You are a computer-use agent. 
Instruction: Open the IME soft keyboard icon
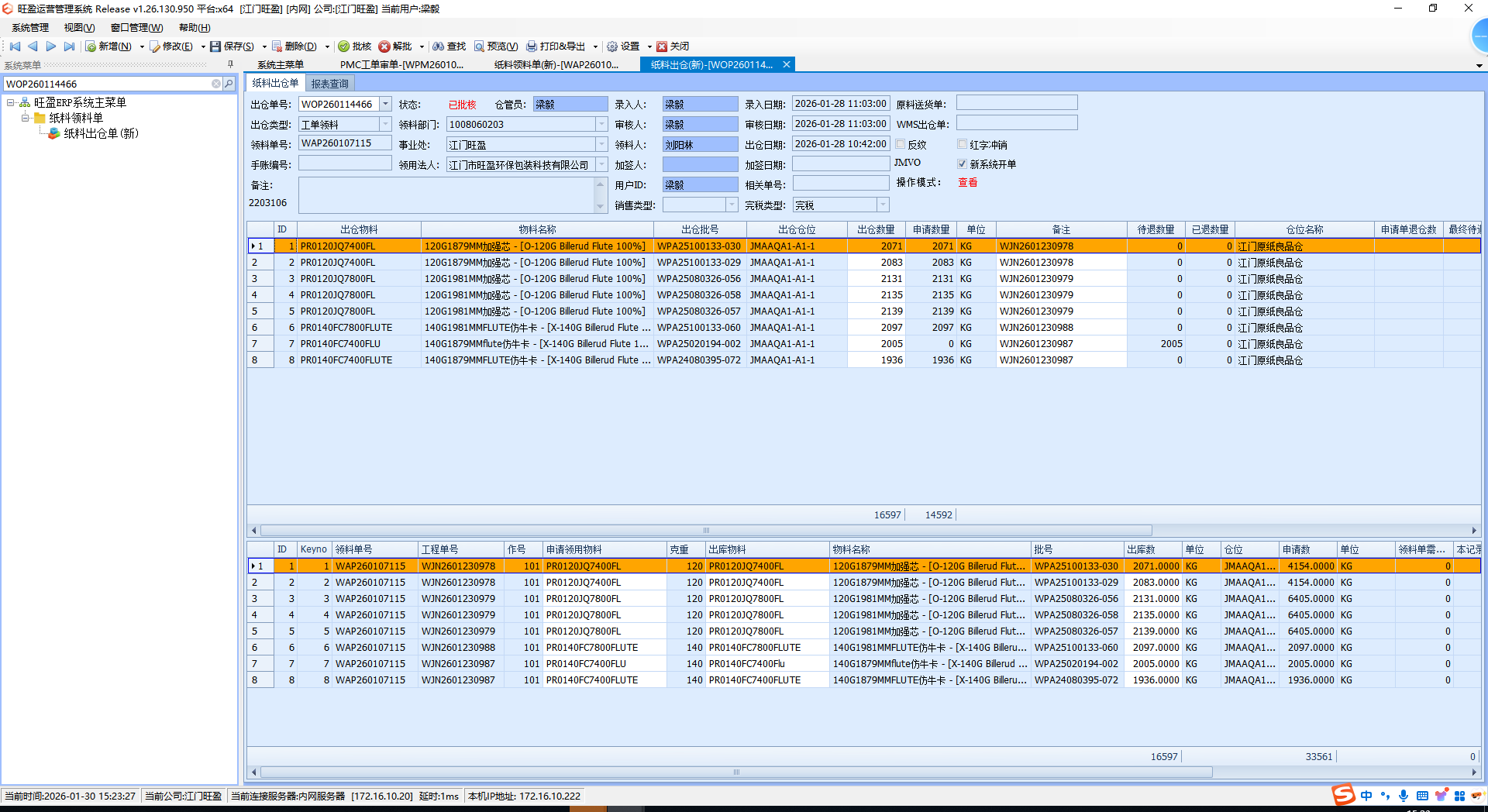click(x=1422, y=796)
